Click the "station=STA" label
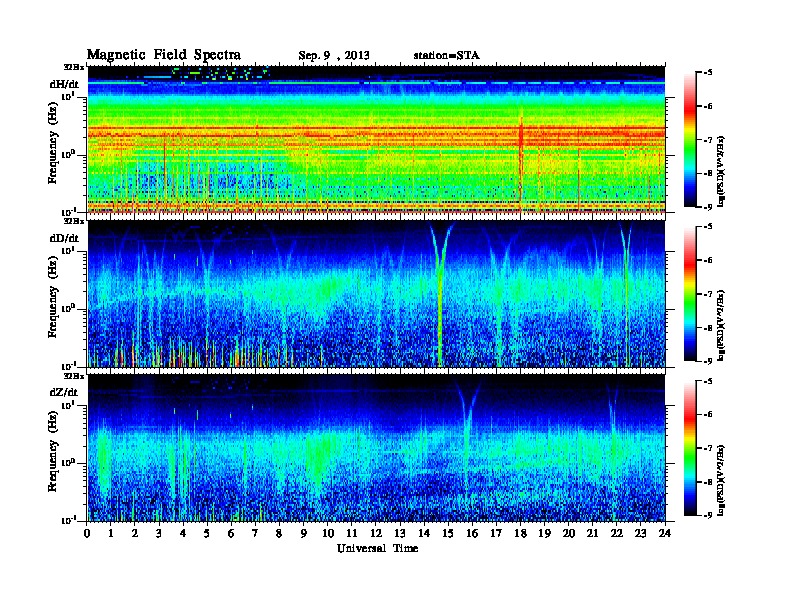The image size is (792, 612). (446, 55)
